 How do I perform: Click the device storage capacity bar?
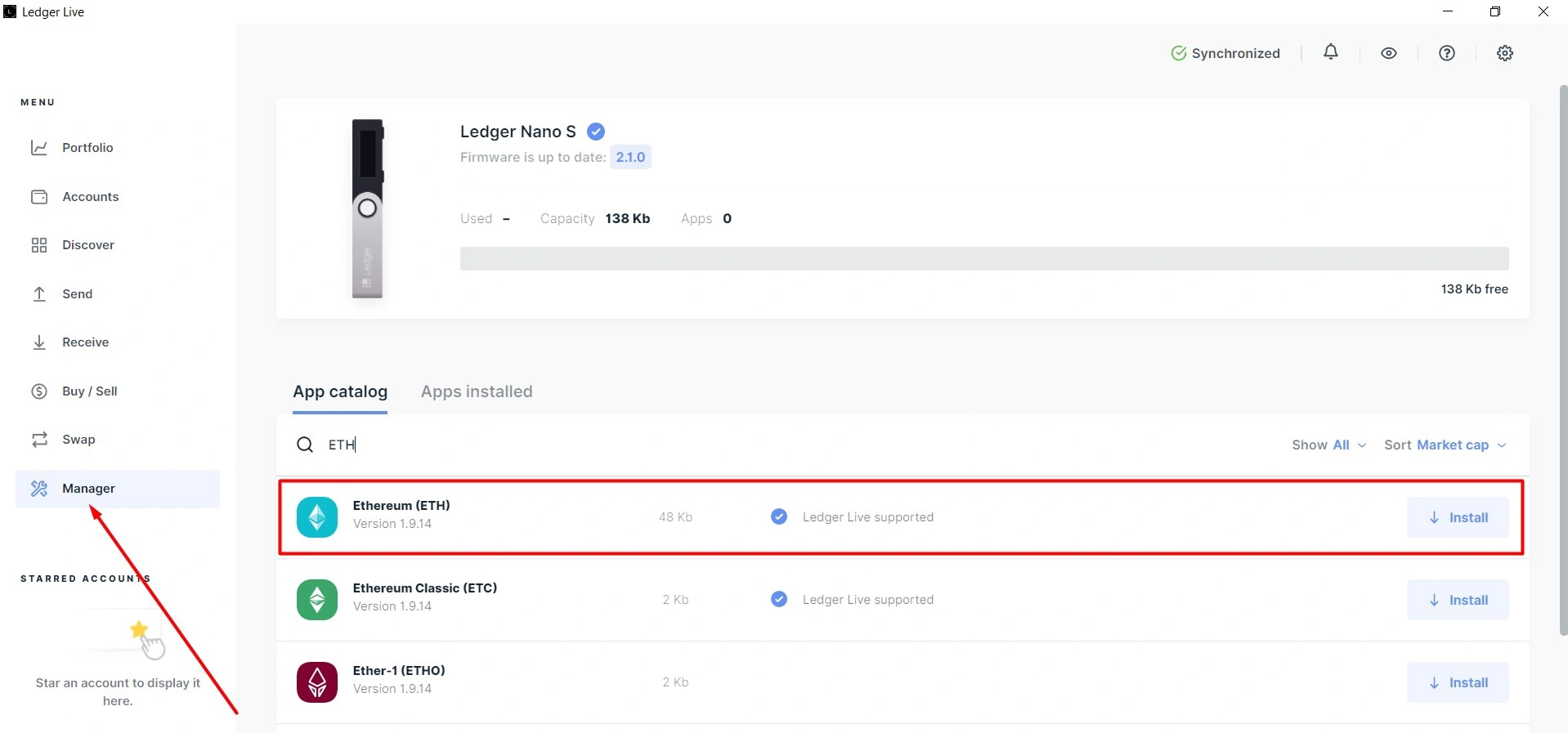984,258
